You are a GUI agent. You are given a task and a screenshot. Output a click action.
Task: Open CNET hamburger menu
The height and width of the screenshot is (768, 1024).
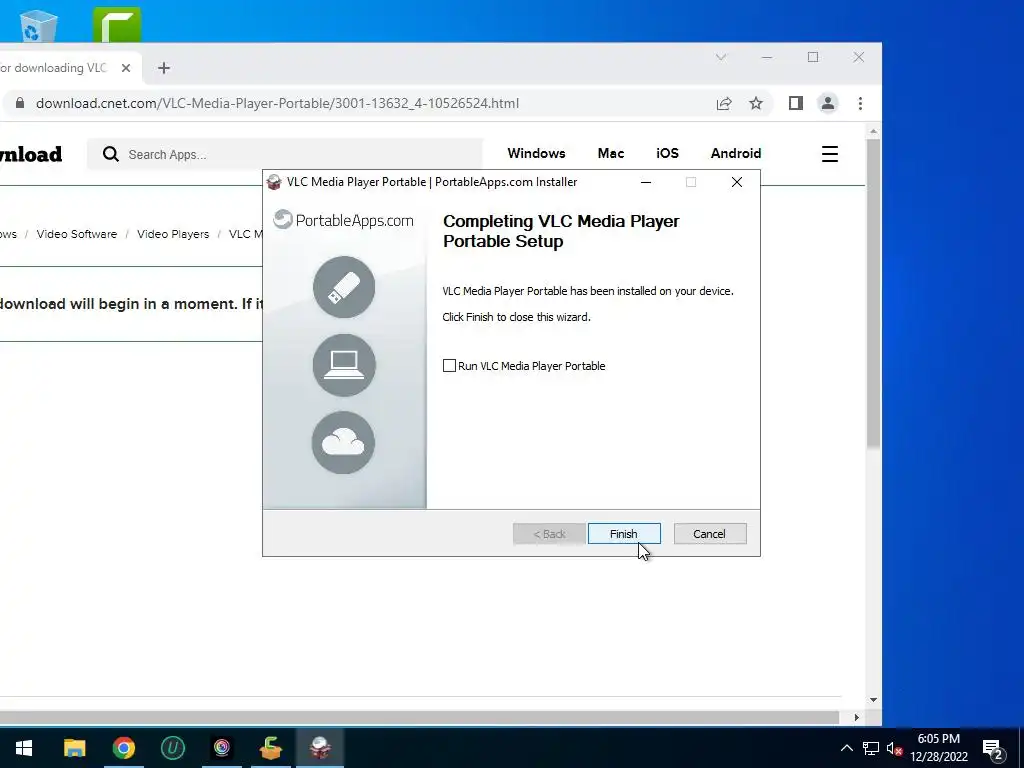click(830, 154)
